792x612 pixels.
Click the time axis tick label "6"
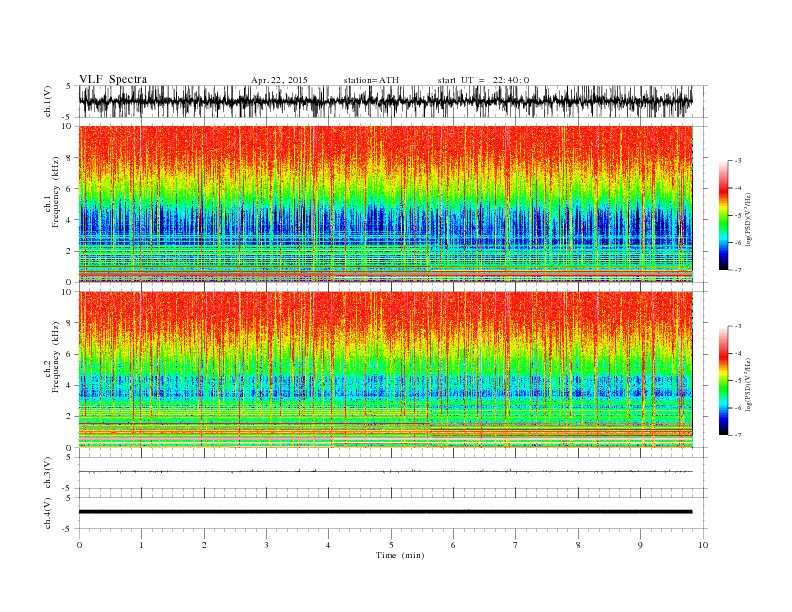click(453, 545)
